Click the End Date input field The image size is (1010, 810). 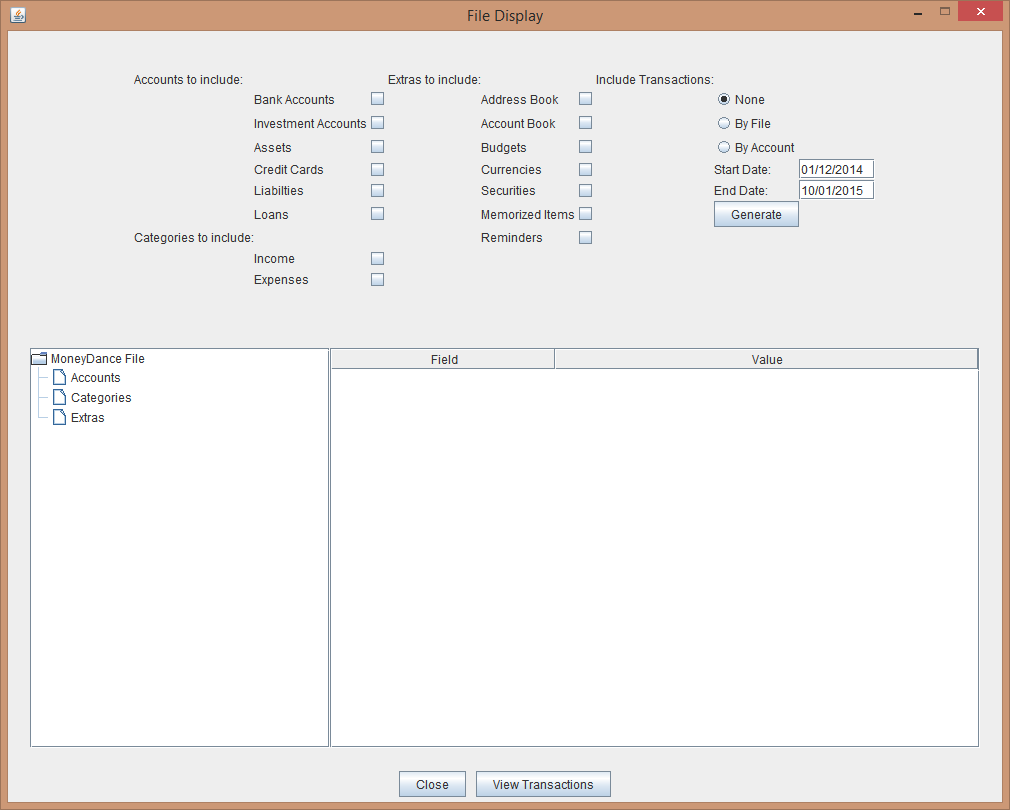[836, 190]
